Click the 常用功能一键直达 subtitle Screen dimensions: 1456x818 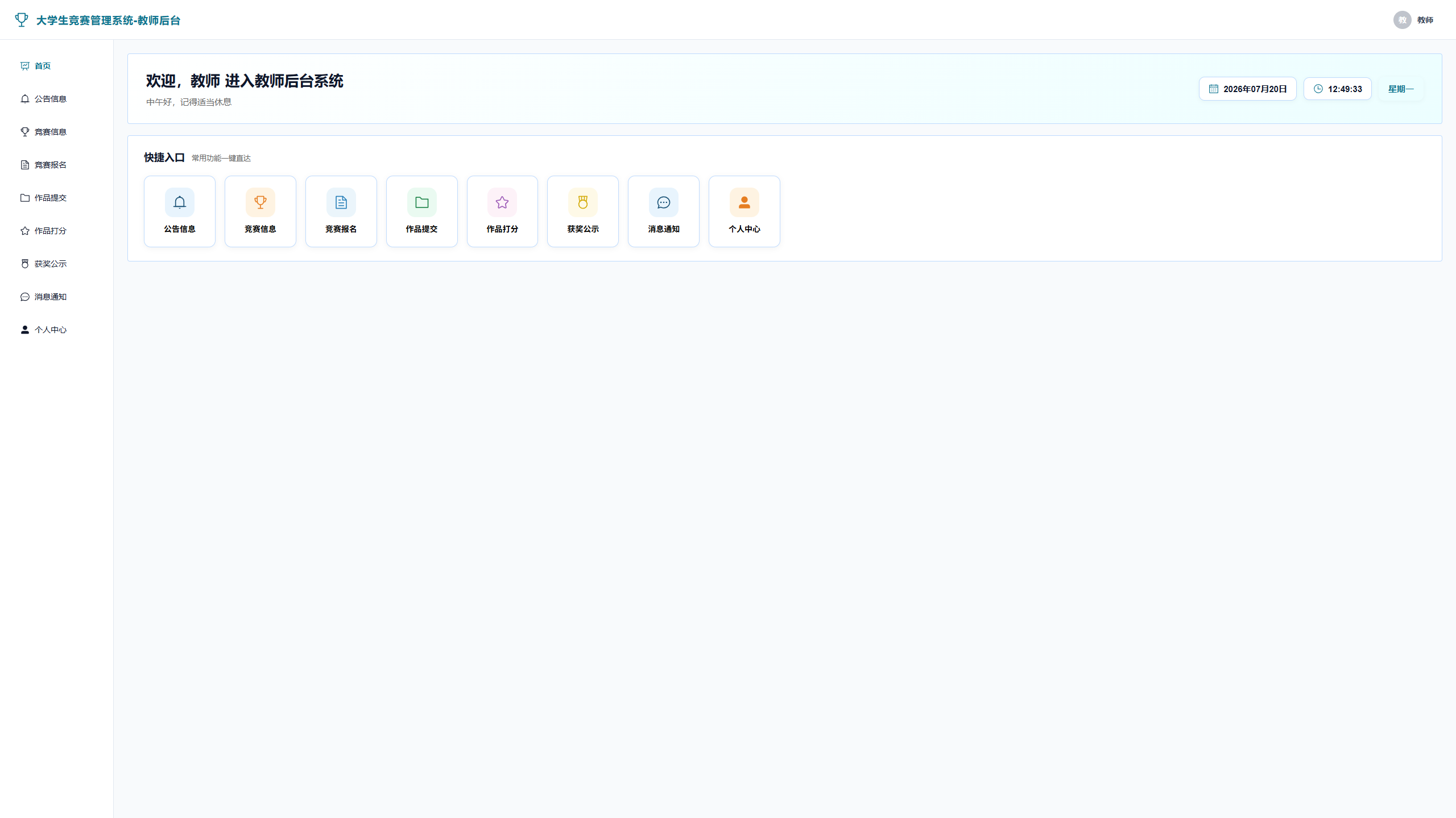tap(221, 158)
